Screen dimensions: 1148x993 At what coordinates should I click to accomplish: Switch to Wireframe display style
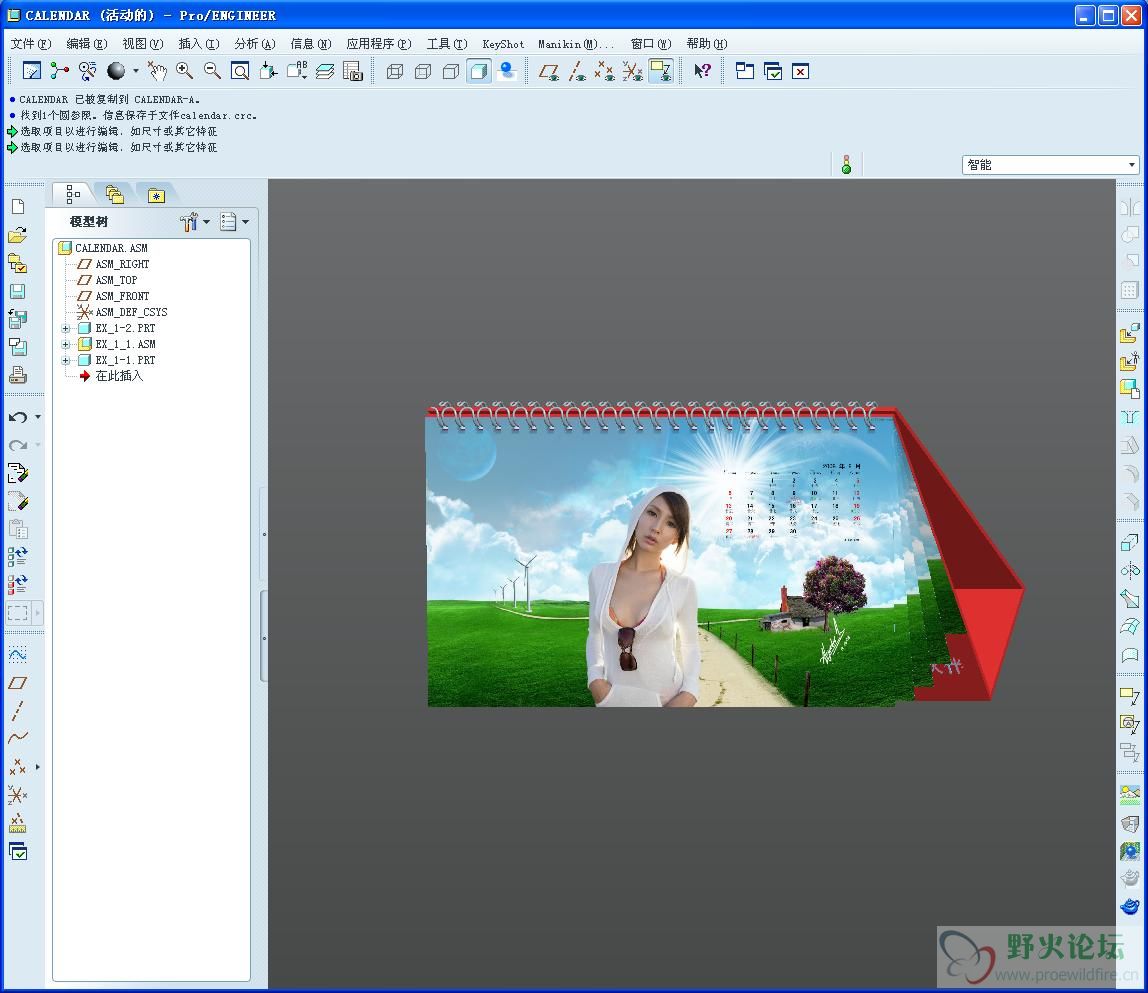point(395,71)
